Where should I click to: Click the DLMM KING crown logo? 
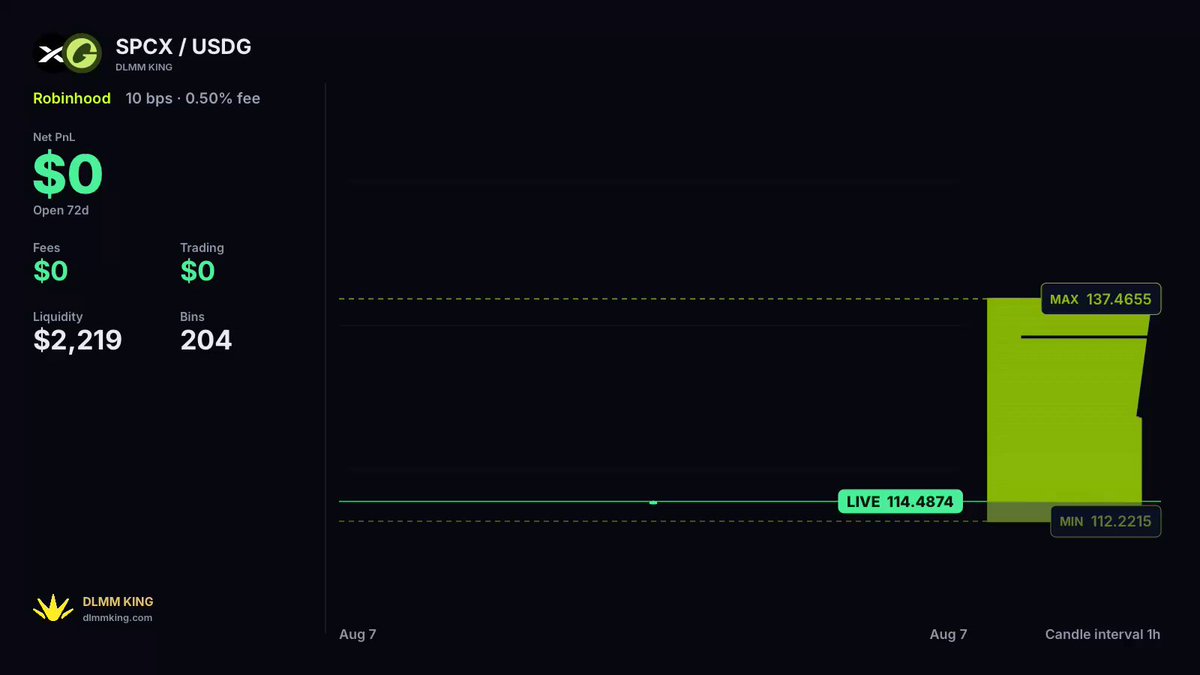point(52,608)
